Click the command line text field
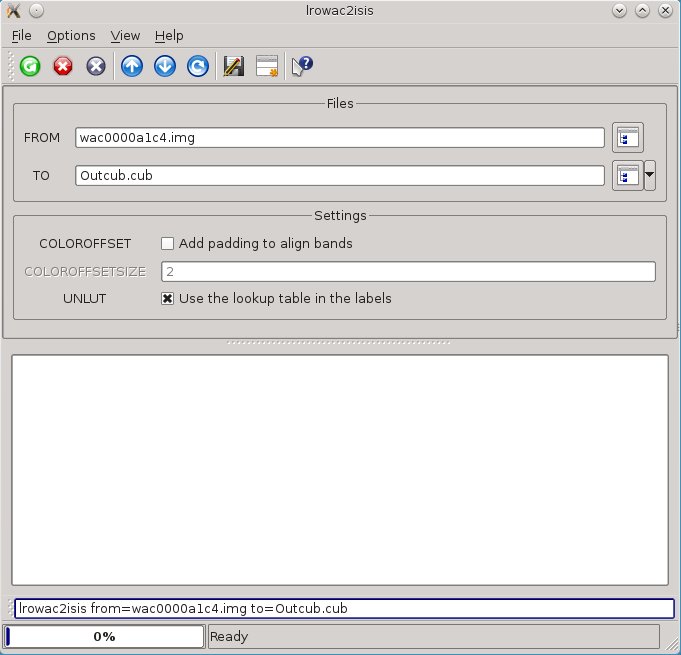681x655 pixels. (344, 608)
